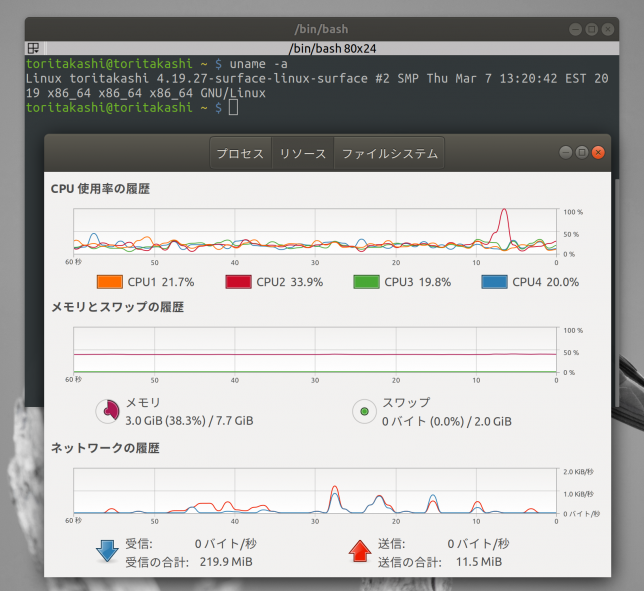Pick the red CPU2 color swatch
The height and width of the screenshot is (591, 644).
click(x=238, y=282)
